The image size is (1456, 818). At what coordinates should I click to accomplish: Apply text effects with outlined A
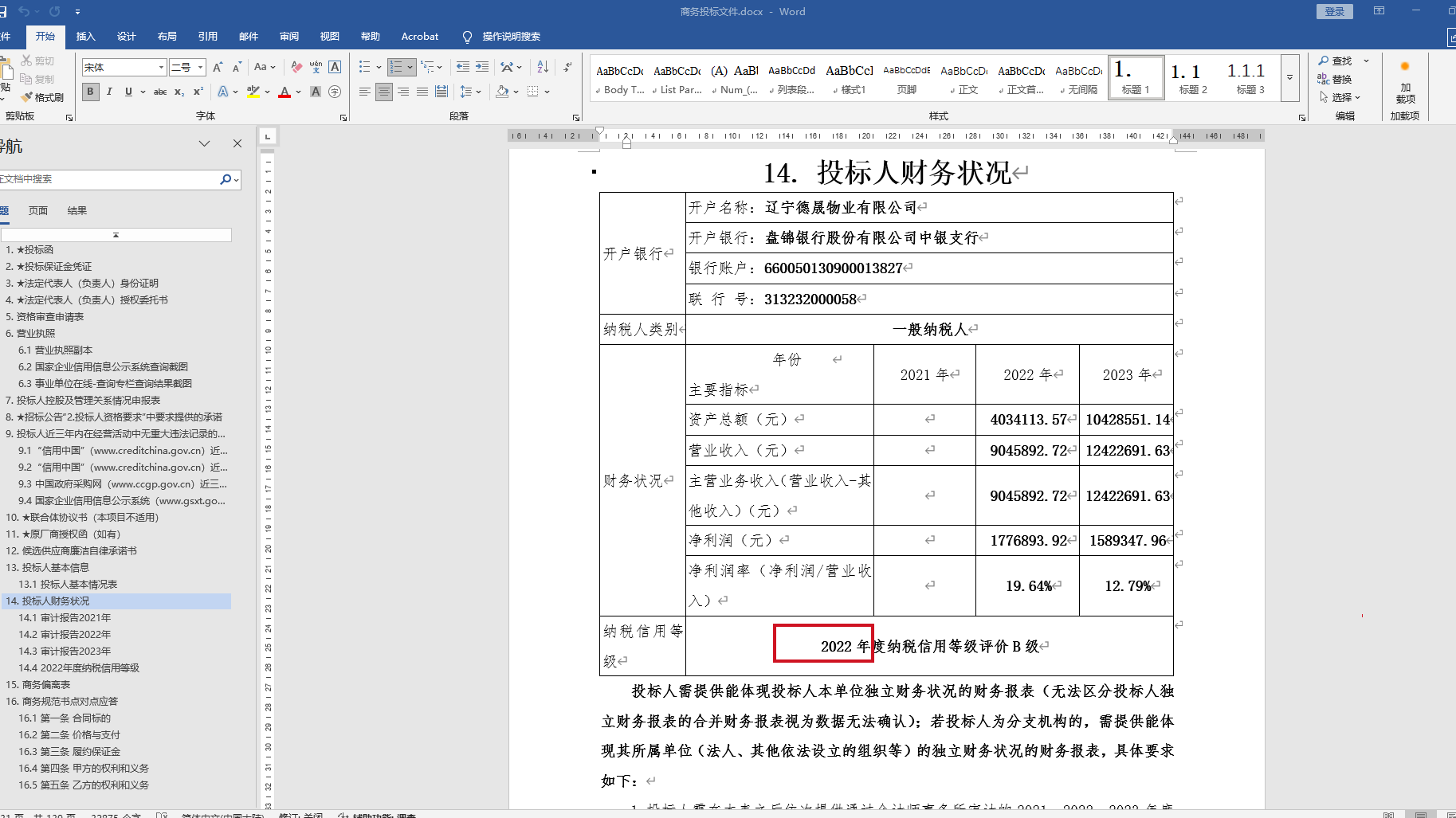(223, 92)
